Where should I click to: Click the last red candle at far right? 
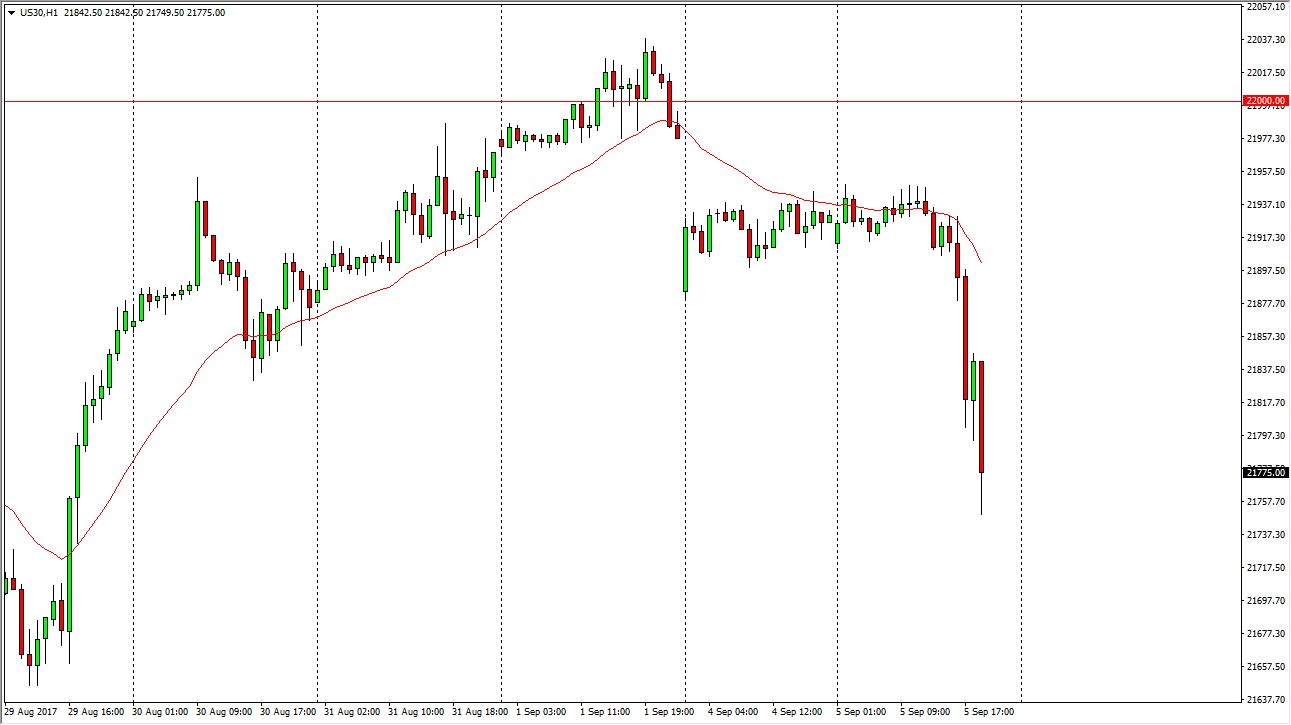(x=982, y=416)
